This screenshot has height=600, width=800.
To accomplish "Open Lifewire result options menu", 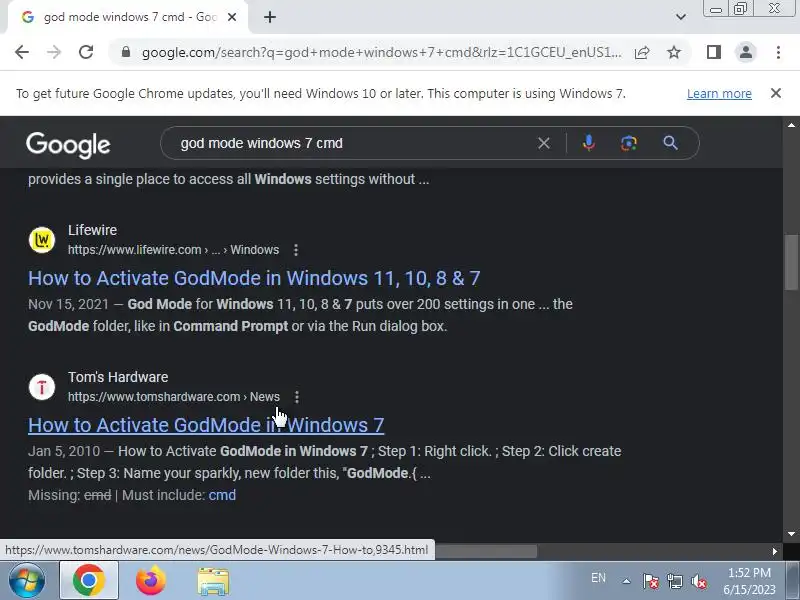I will 296,250.
